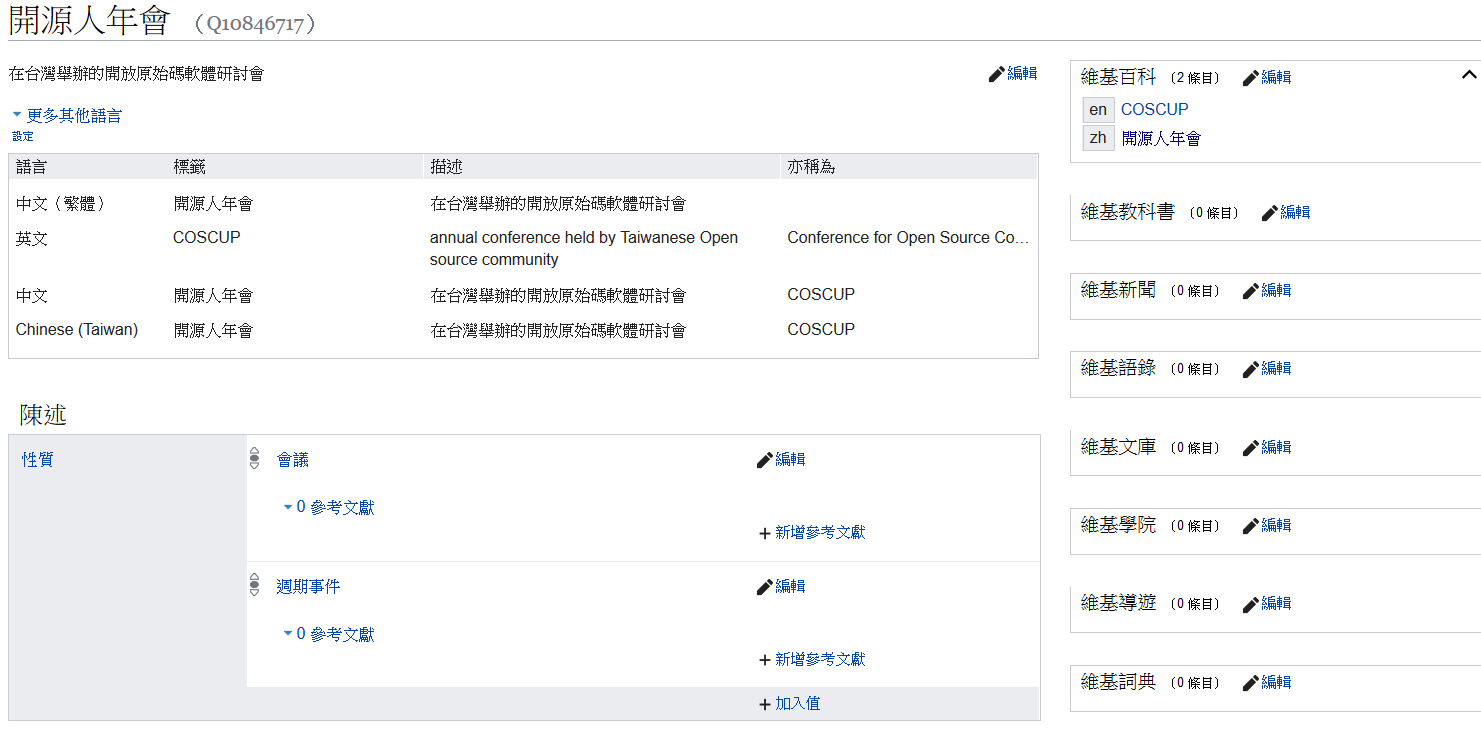Click the pencil icon beside the item description
The image size is (1481, 742).
(996, 74)
